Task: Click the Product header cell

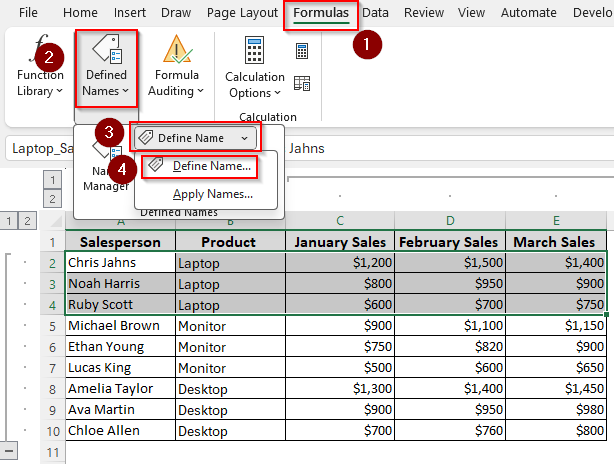Action: point(230,242)
